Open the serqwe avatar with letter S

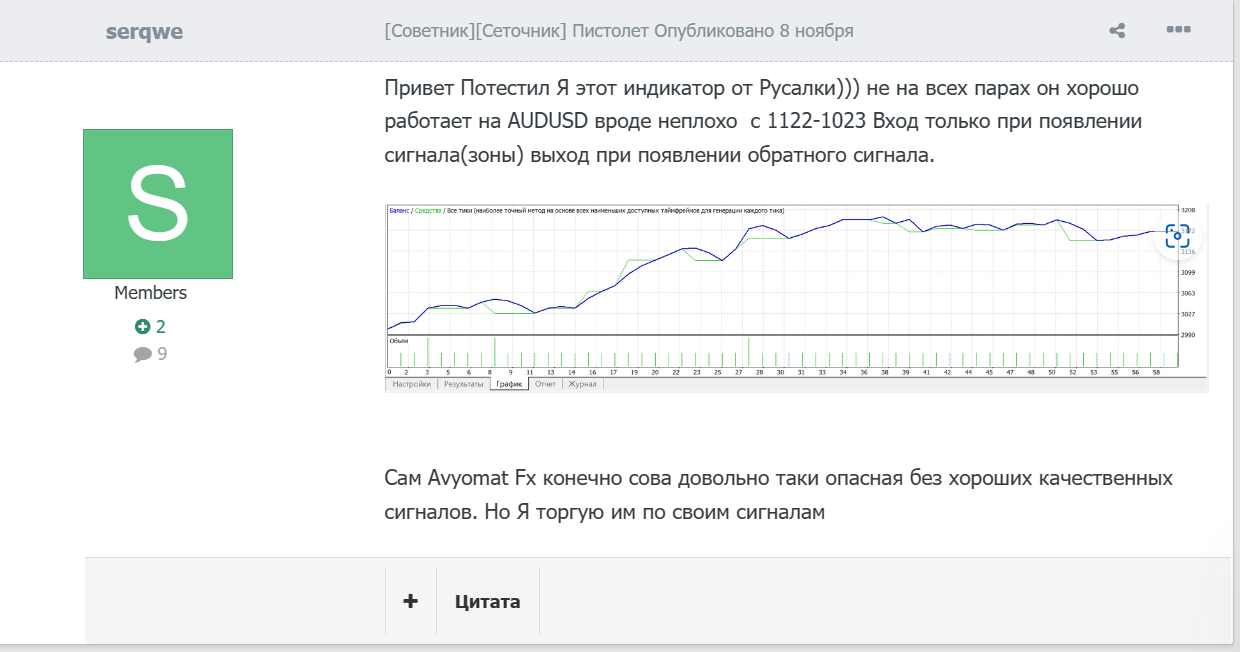pos(158,204)
